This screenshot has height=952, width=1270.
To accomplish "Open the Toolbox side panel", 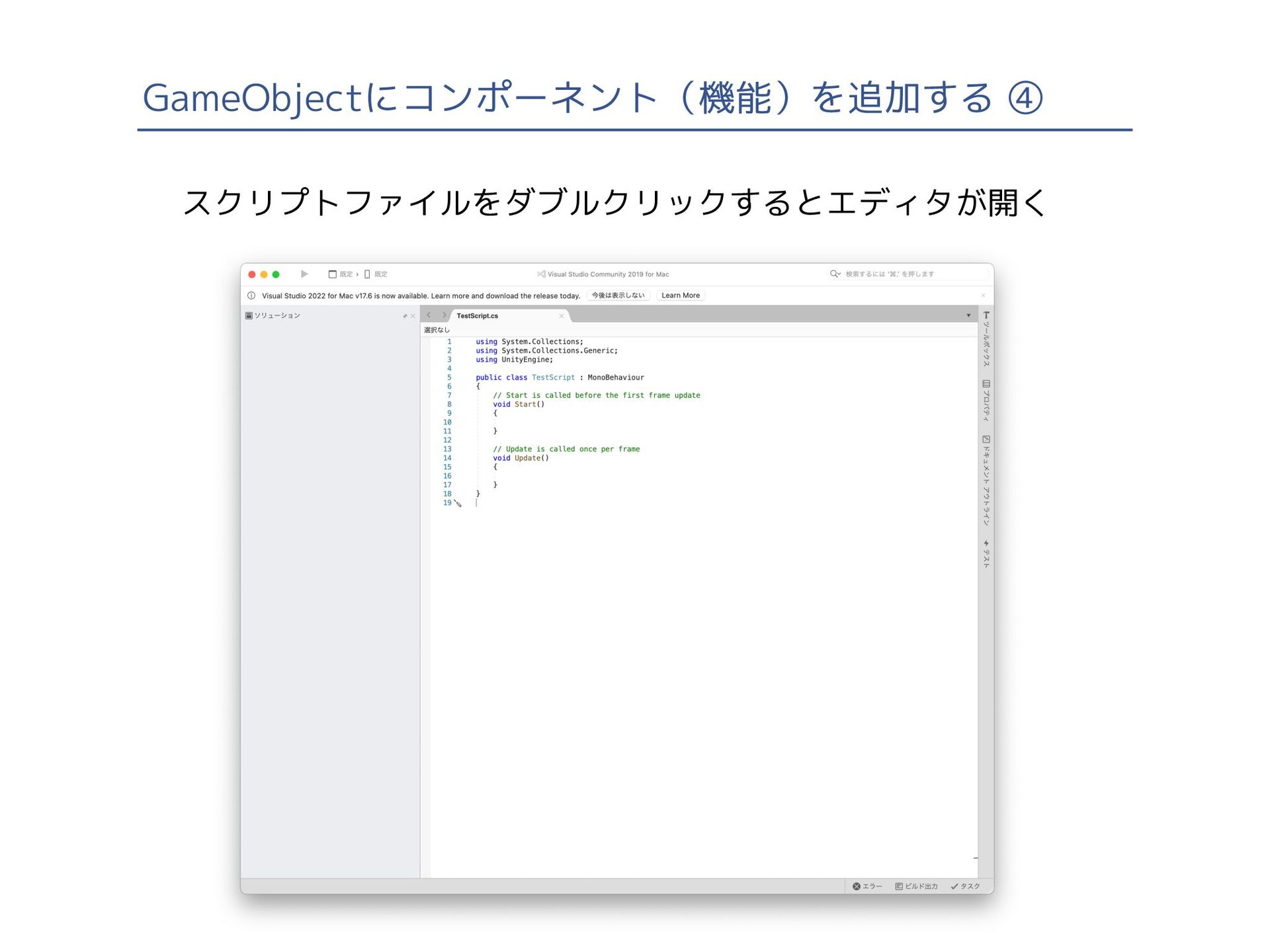I will pyautogui.click(x=986, y=338).
